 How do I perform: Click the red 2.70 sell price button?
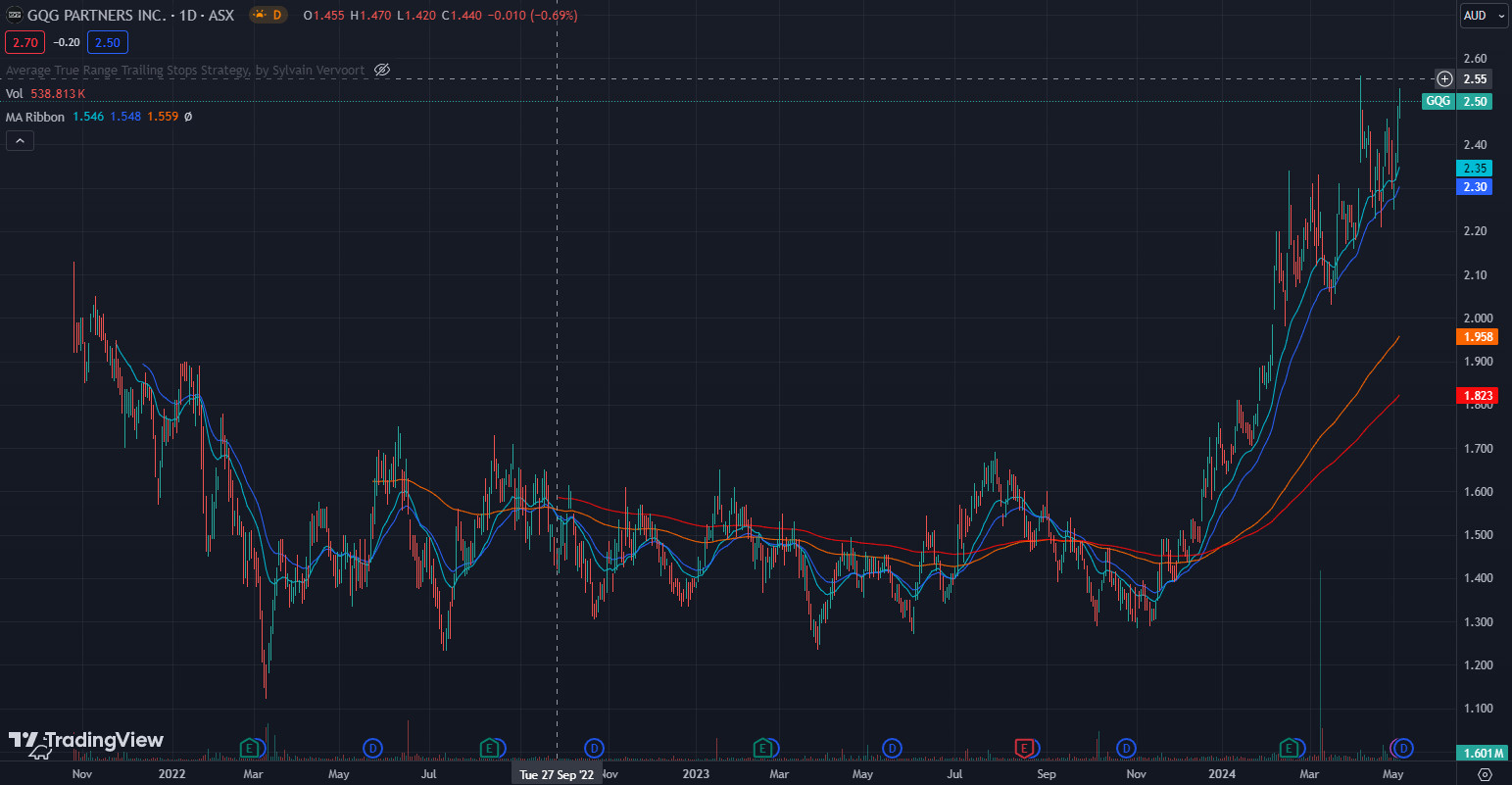[x=25, y=42]
